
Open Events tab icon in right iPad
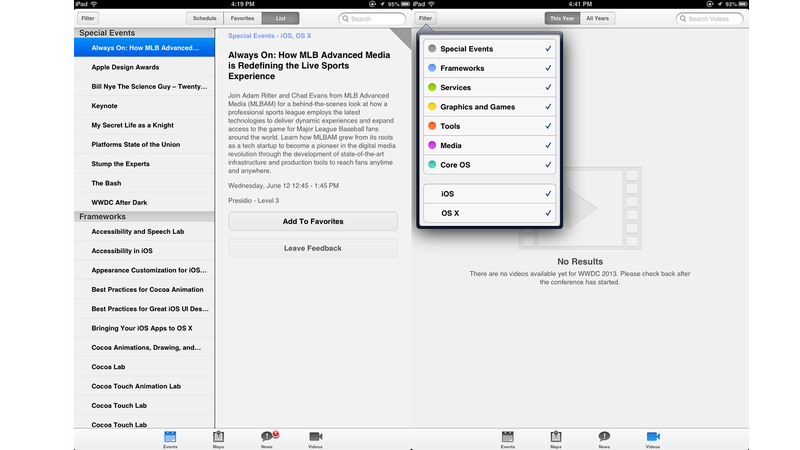(508, 437)
